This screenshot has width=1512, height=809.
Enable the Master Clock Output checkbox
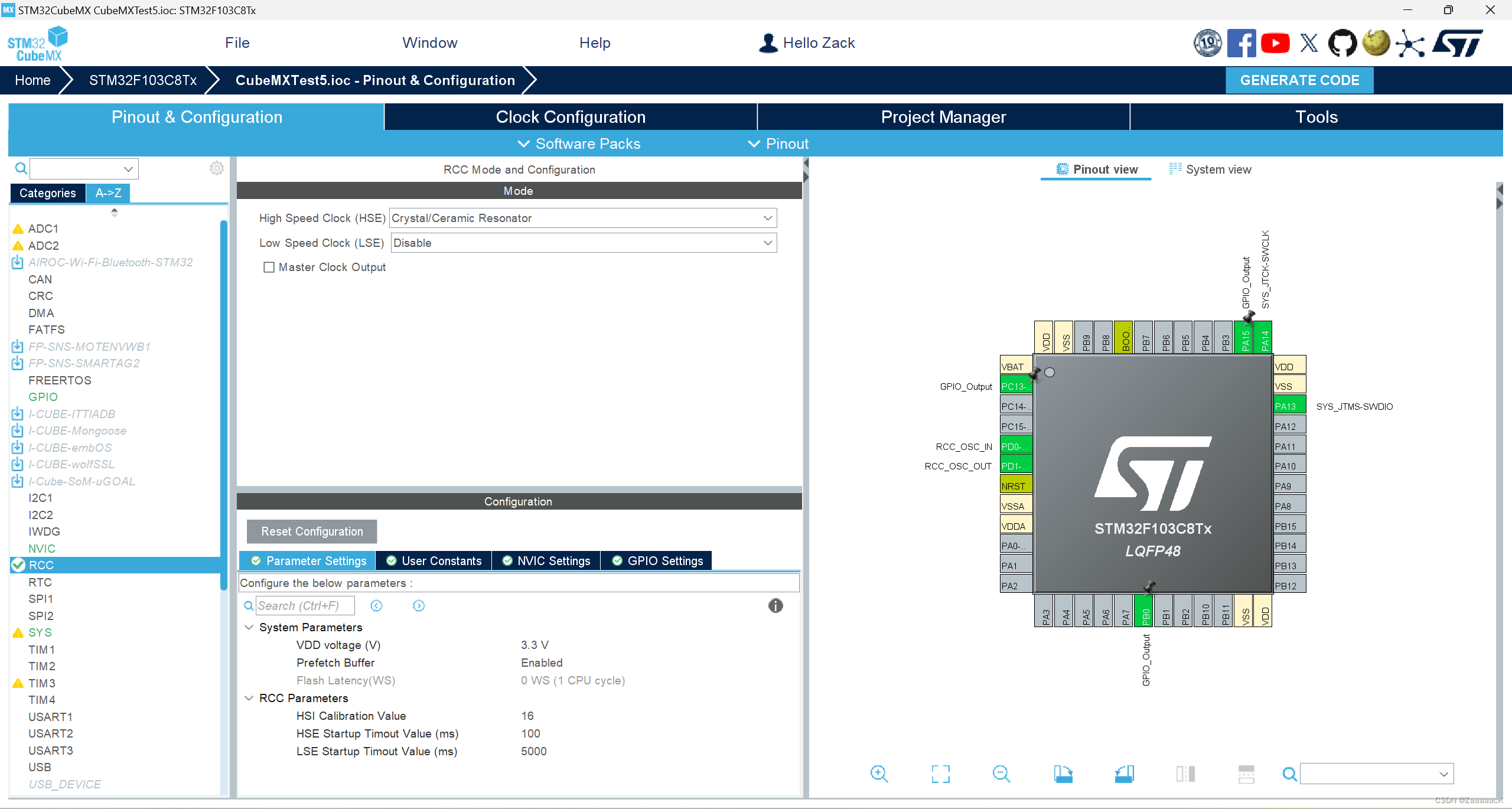click(x=269, y=268)
